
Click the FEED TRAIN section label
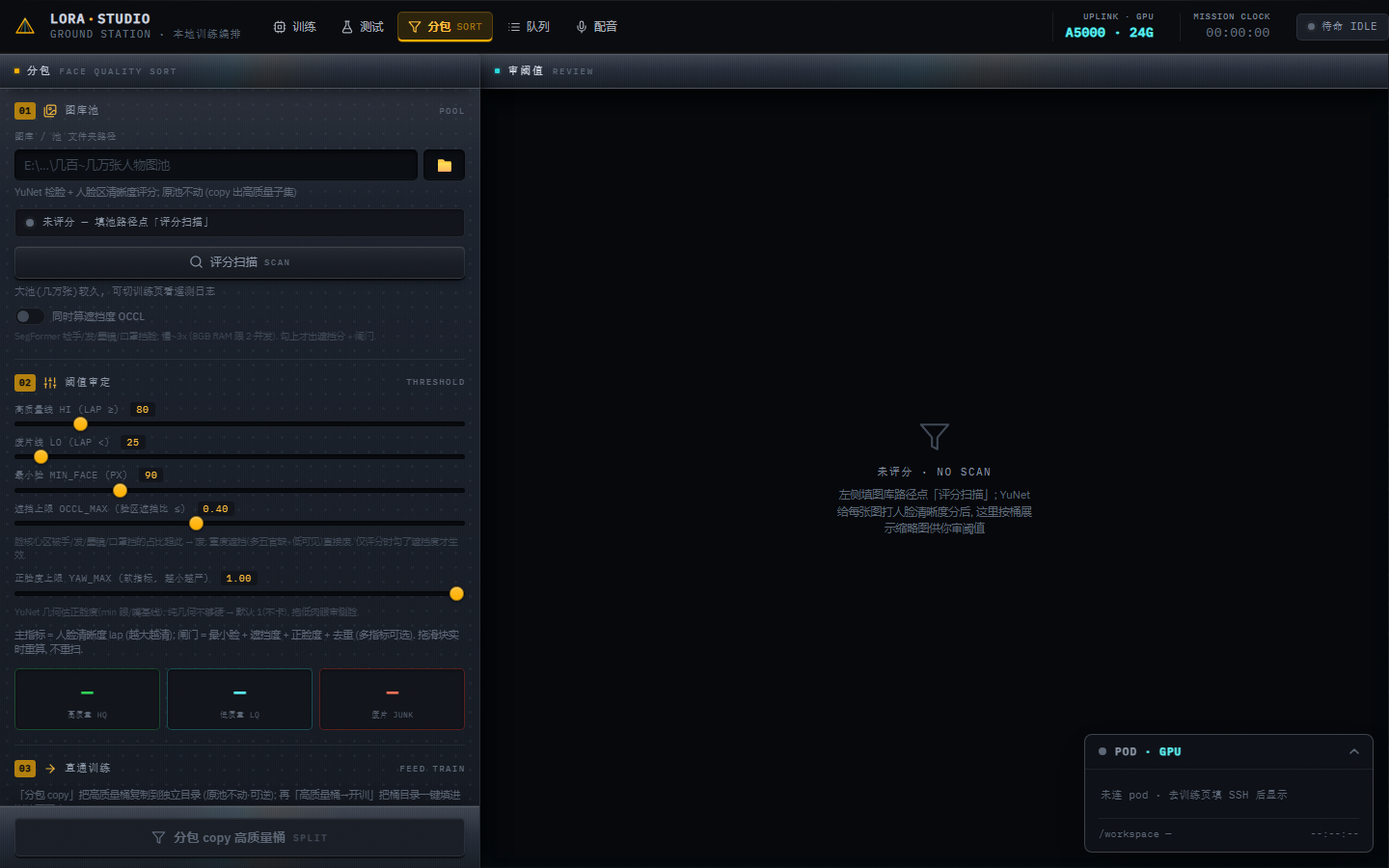coord(432,769)
